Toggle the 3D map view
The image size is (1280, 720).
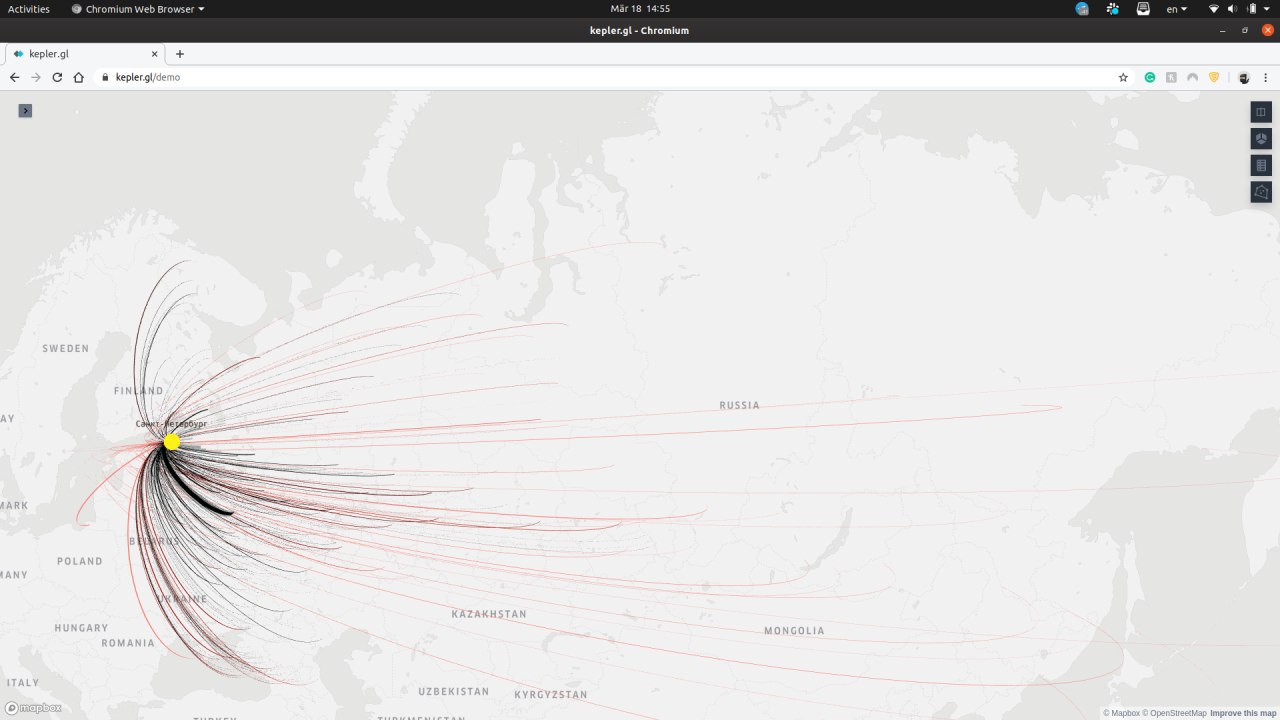[1261, 139]
